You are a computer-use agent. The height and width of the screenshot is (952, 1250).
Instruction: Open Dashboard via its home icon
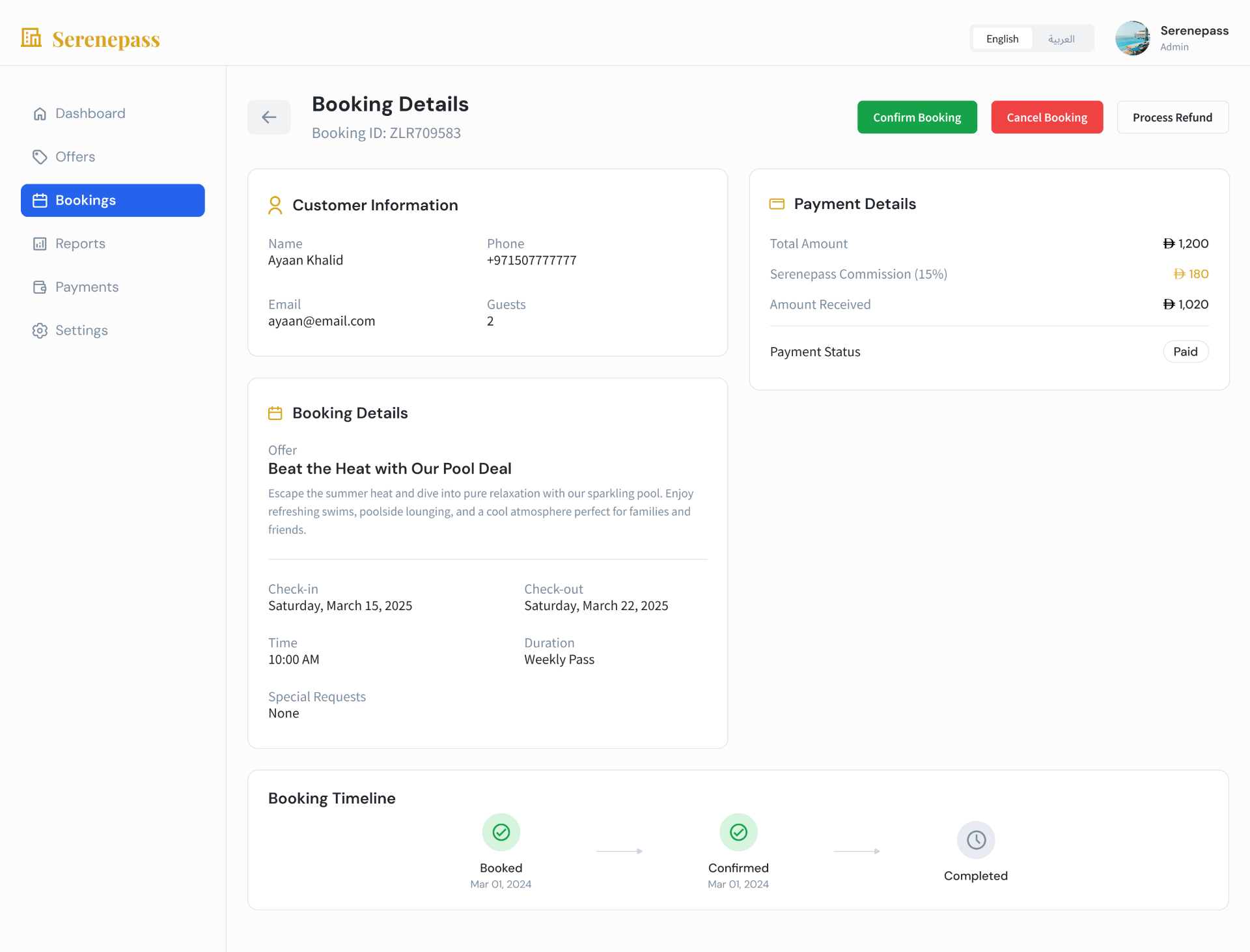point(40,114)
